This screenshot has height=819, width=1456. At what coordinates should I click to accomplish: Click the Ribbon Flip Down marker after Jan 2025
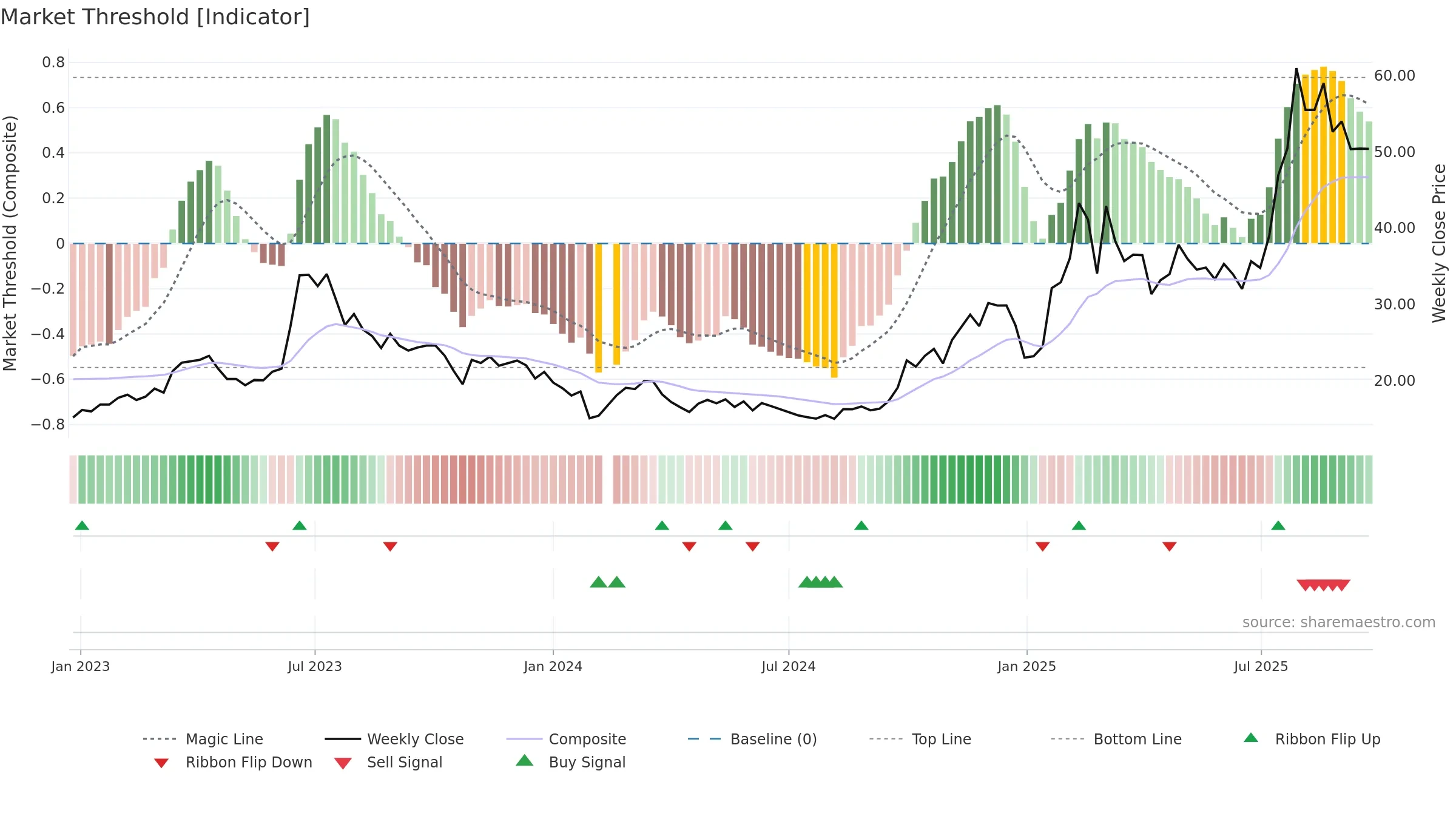(1043, 547)
